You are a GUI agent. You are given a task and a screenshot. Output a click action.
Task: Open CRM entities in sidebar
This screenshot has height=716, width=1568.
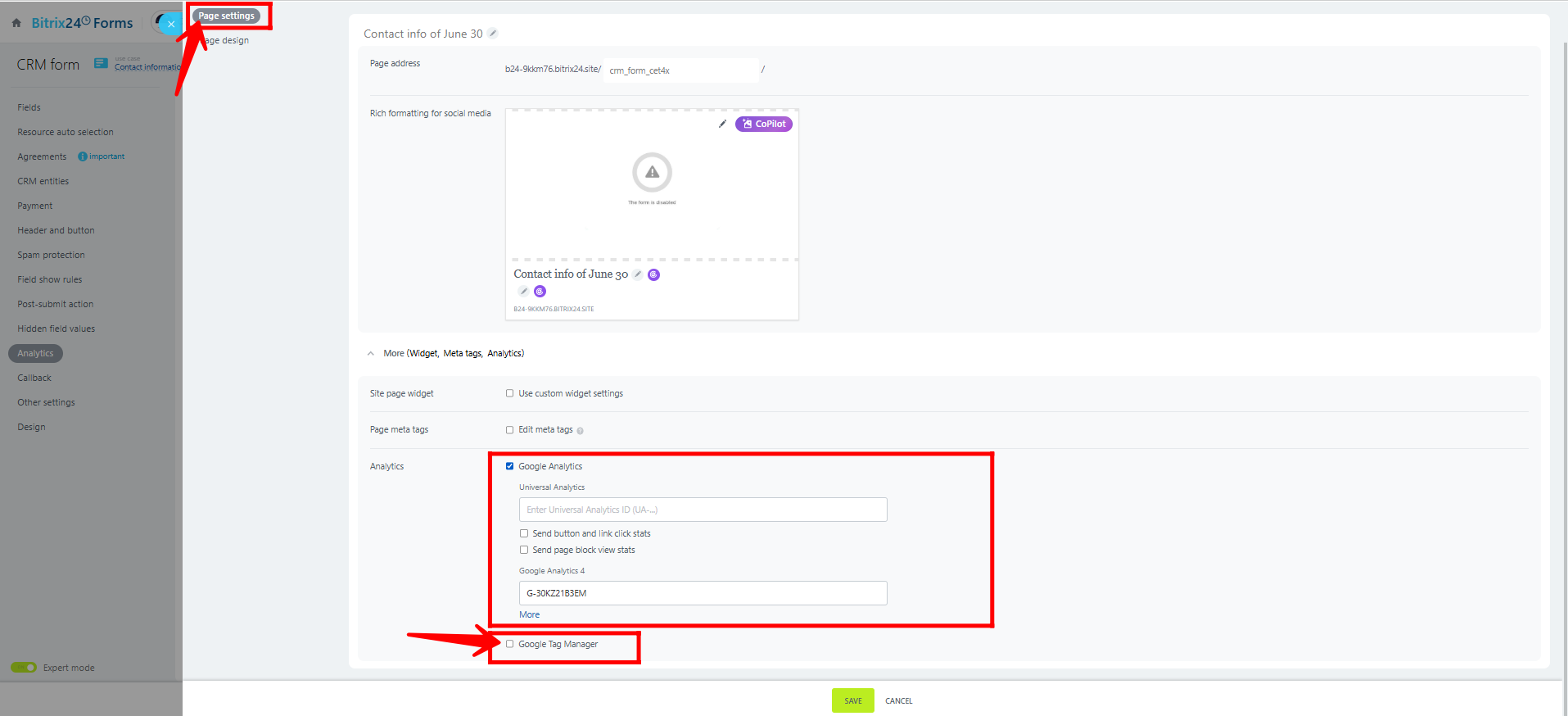pyautogui.click(x=43, y=181)
